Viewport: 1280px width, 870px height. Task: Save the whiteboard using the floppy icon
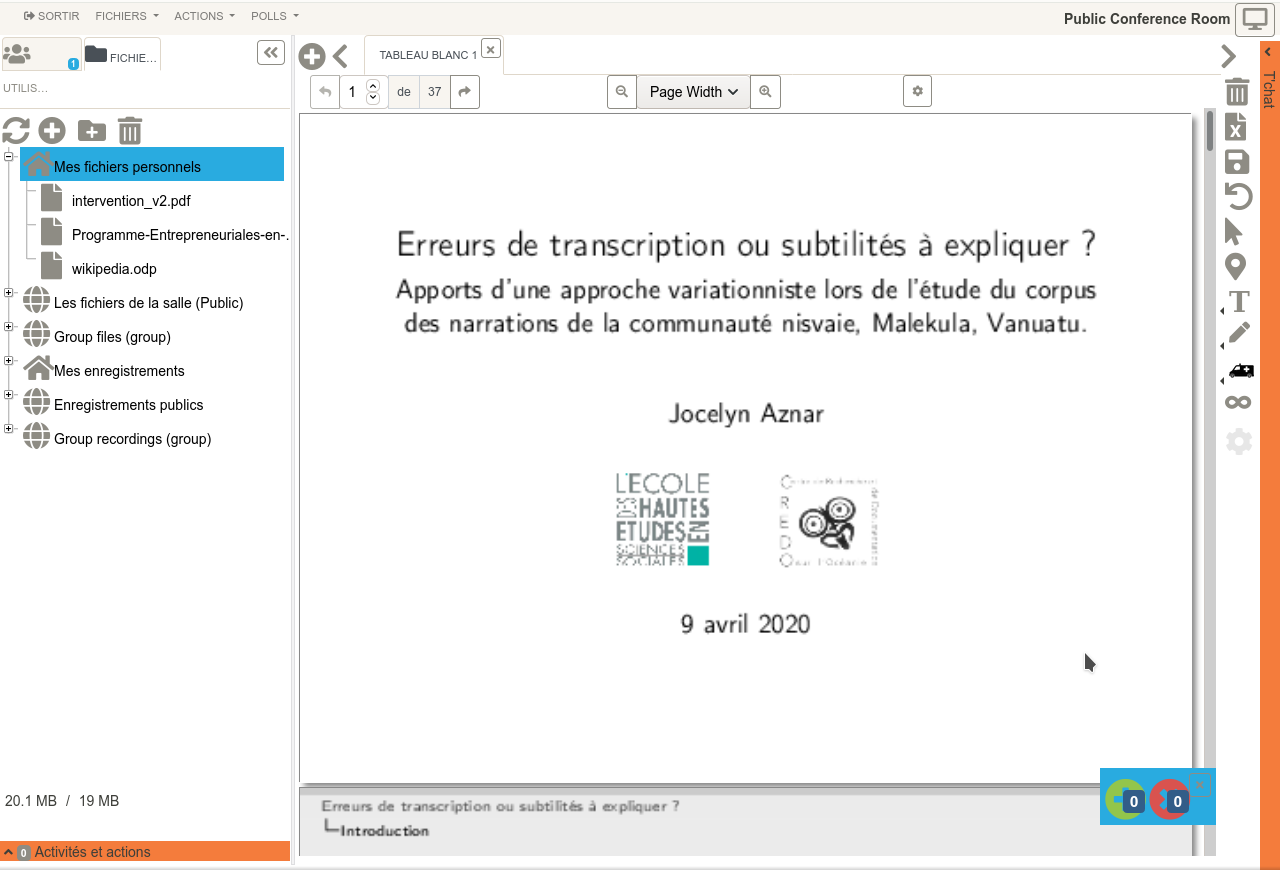pyautogui.click(x=1237, y=162)
